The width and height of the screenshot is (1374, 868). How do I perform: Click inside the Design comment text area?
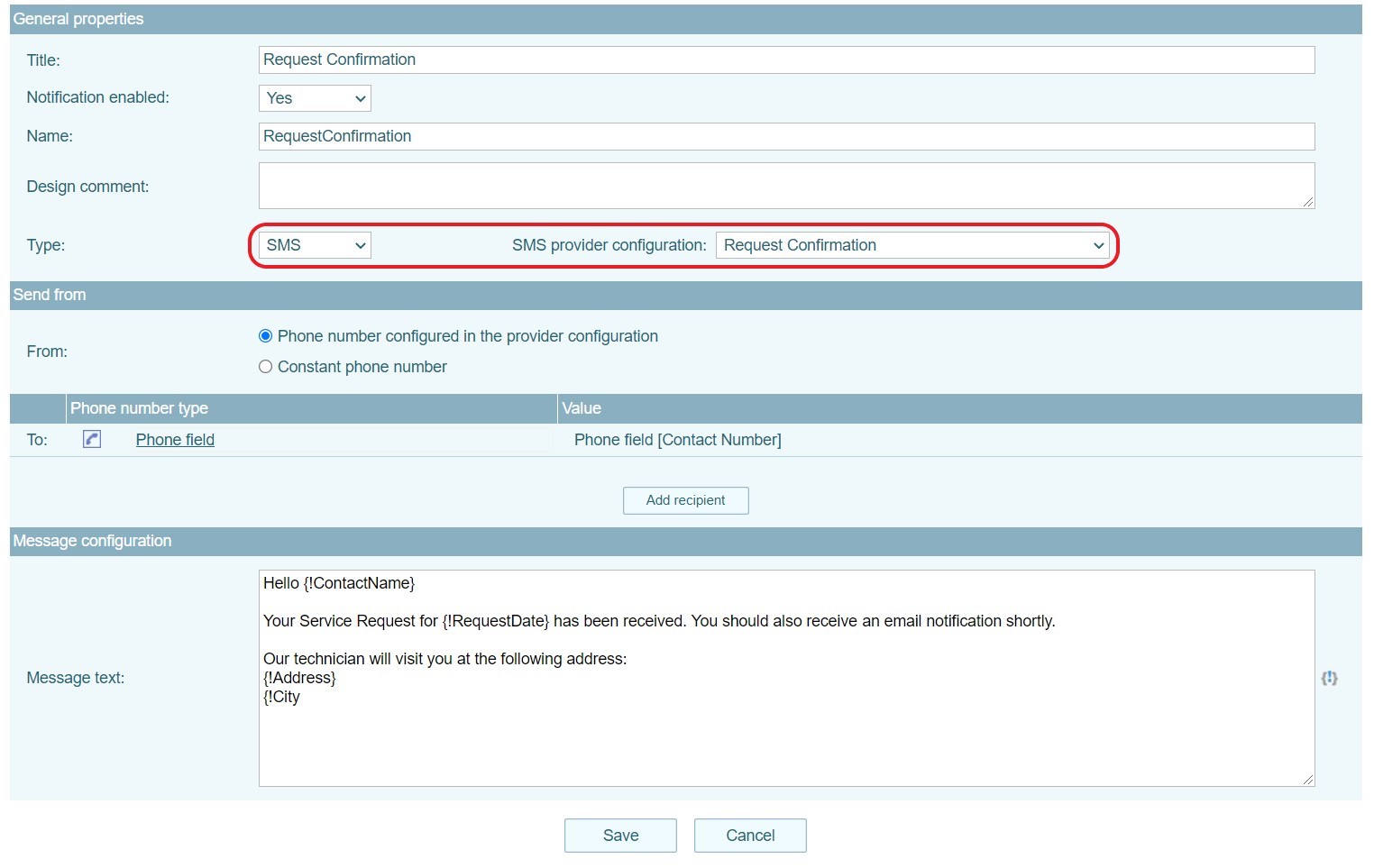pyautogui.click(x=784, y=186)
